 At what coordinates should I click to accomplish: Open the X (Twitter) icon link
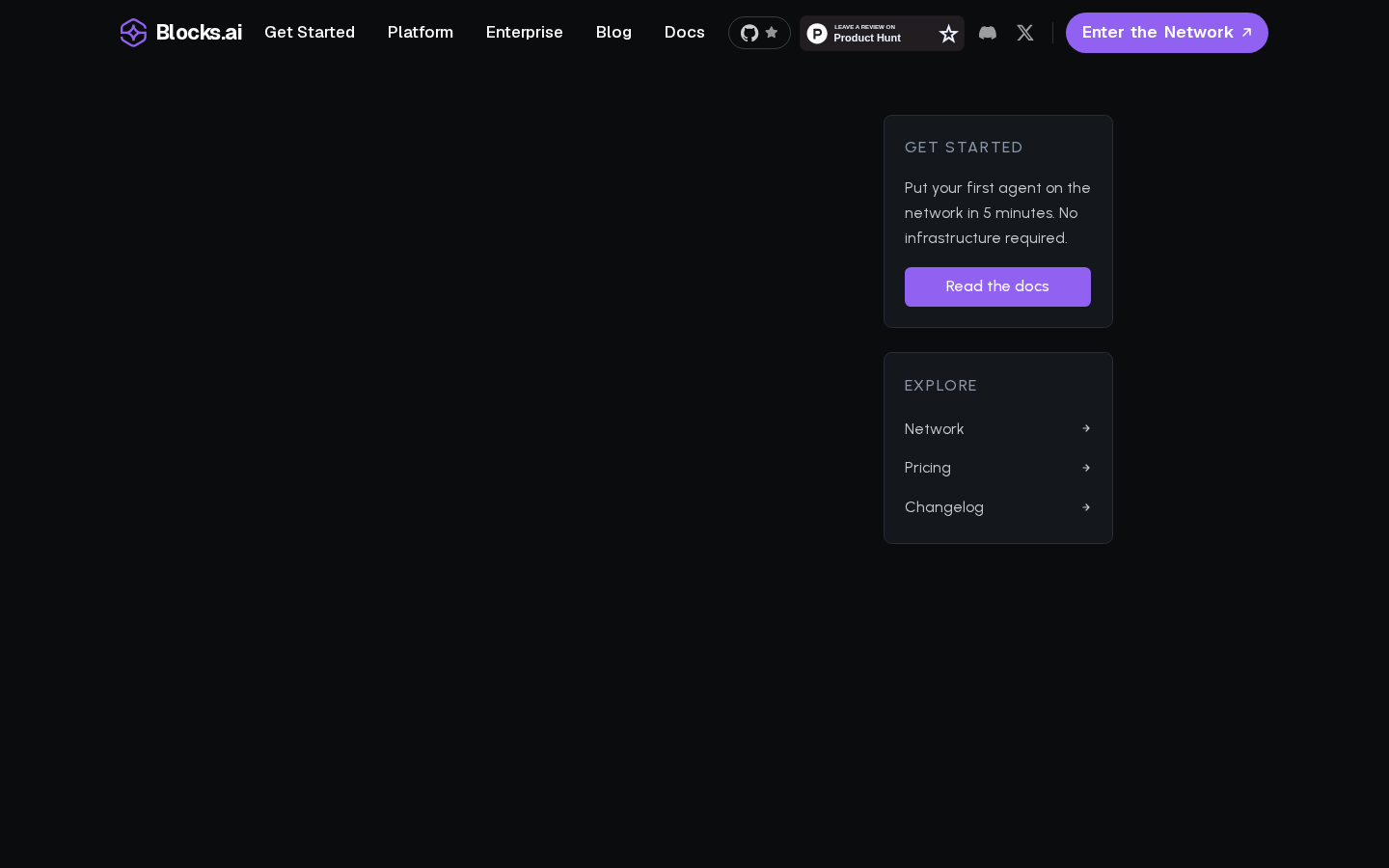pos(1025,33)
